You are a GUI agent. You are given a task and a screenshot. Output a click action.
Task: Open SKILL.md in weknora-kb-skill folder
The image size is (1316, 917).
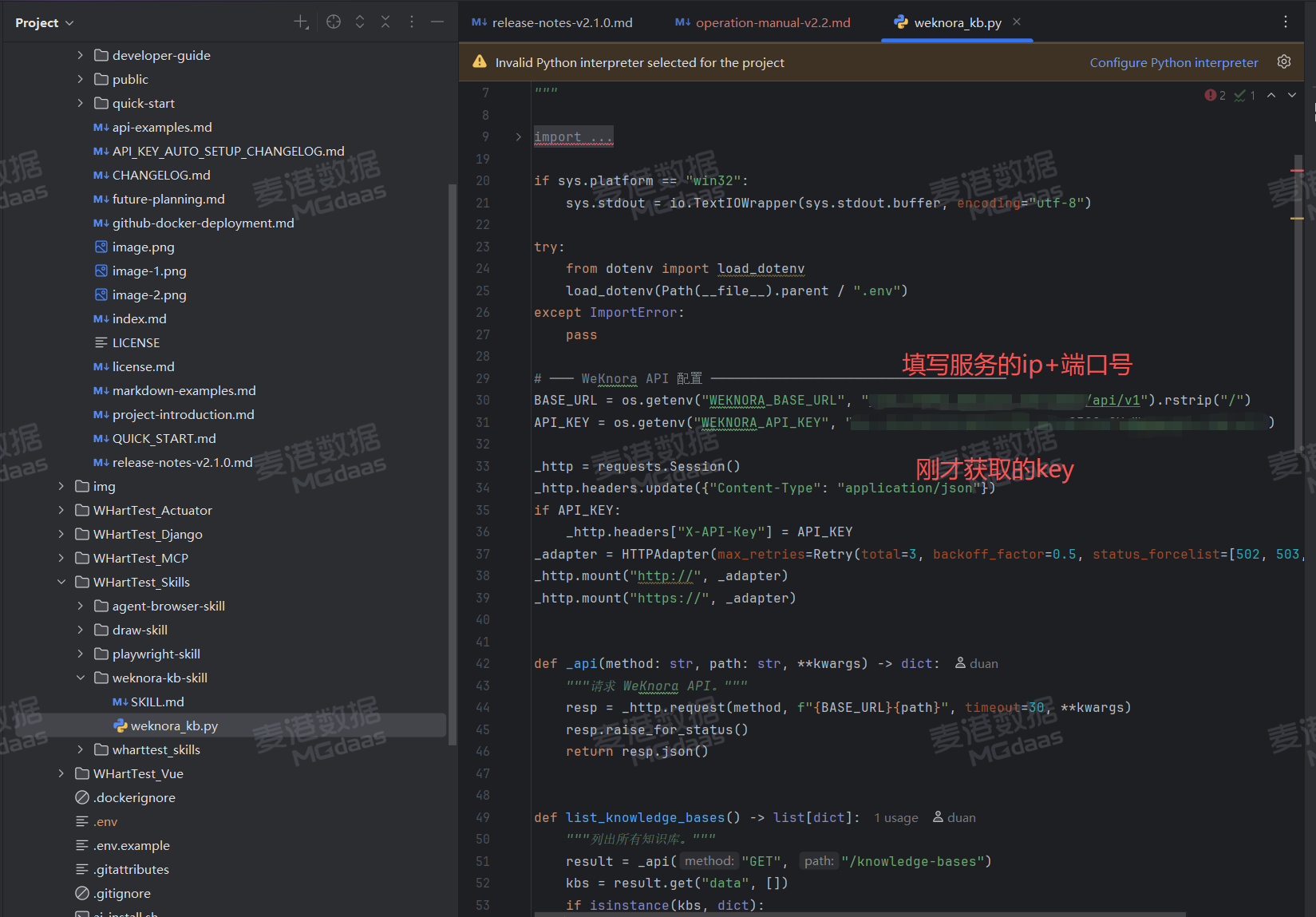point(157,702)
